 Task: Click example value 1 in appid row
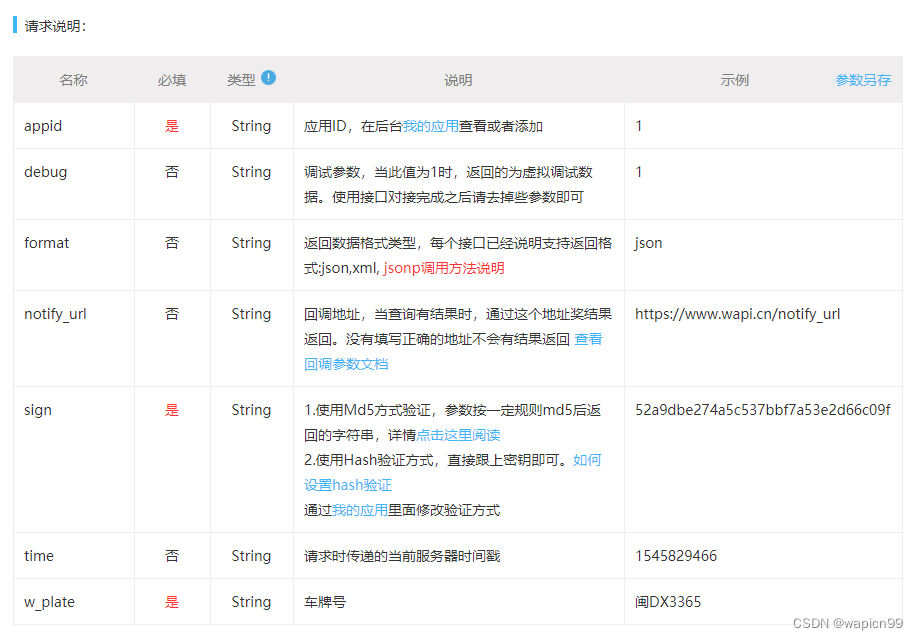click(639, 126)
